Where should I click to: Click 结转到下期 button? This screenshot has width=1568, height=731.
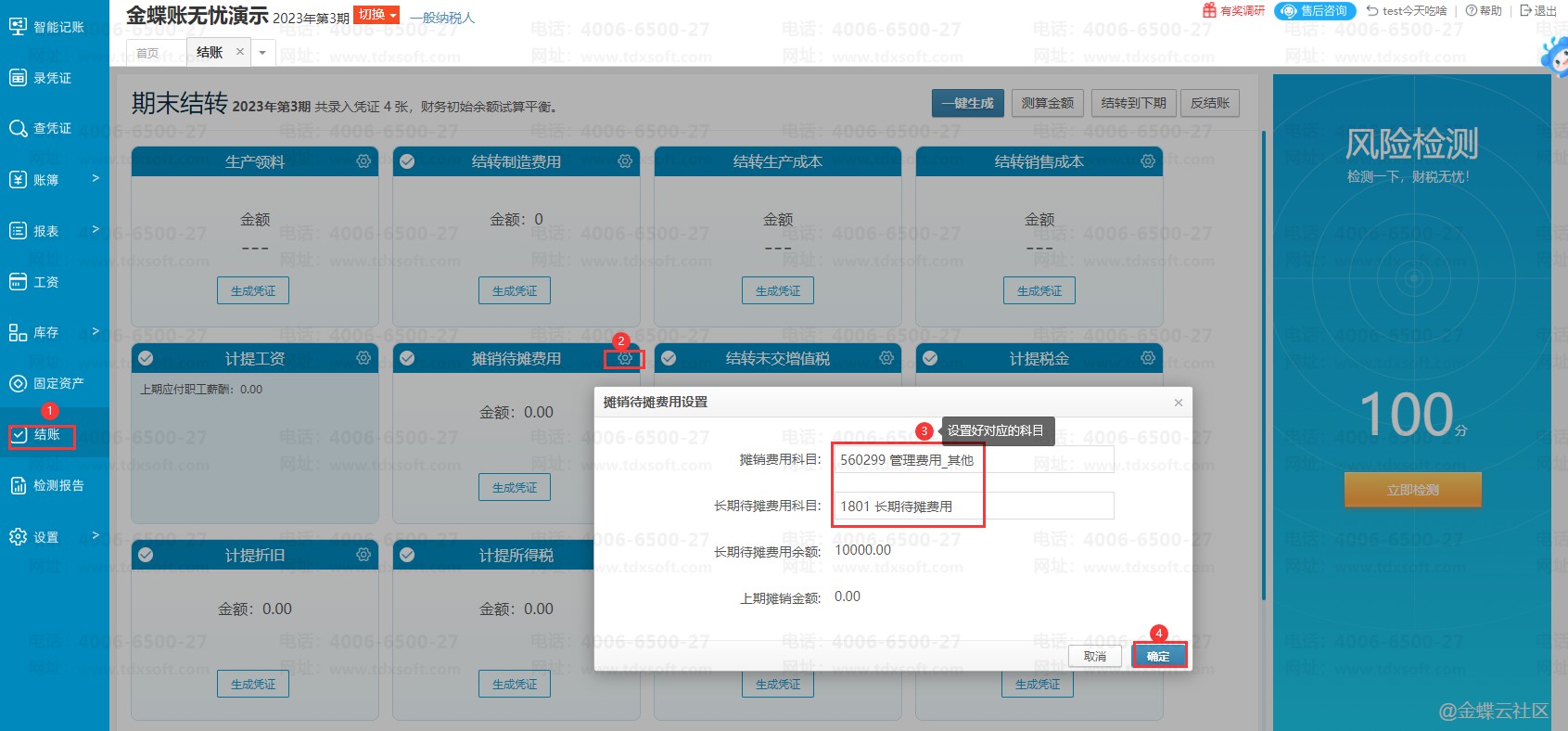coord(1133,103)
